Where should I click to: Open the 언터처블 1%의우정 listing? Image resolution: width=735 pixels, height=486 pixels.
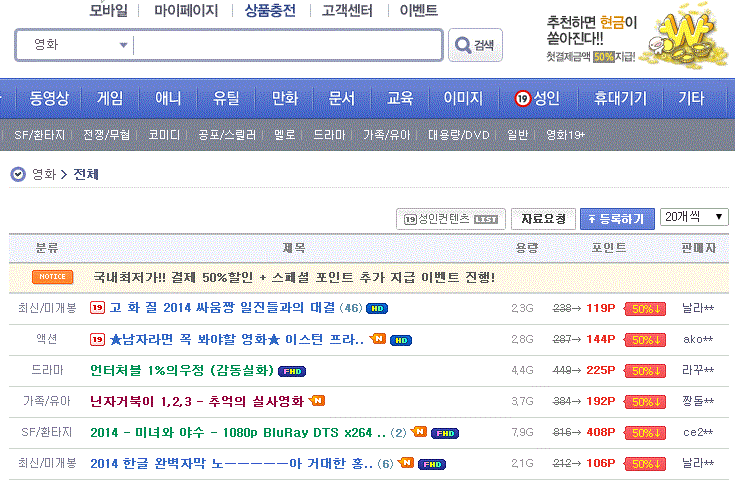click(x=181, y=370)
